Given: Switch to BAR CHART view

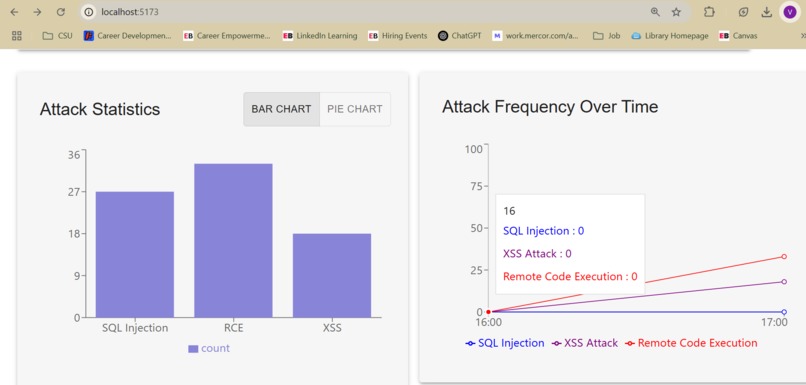Looking at the screenshot, I should [x=281, y=109].
